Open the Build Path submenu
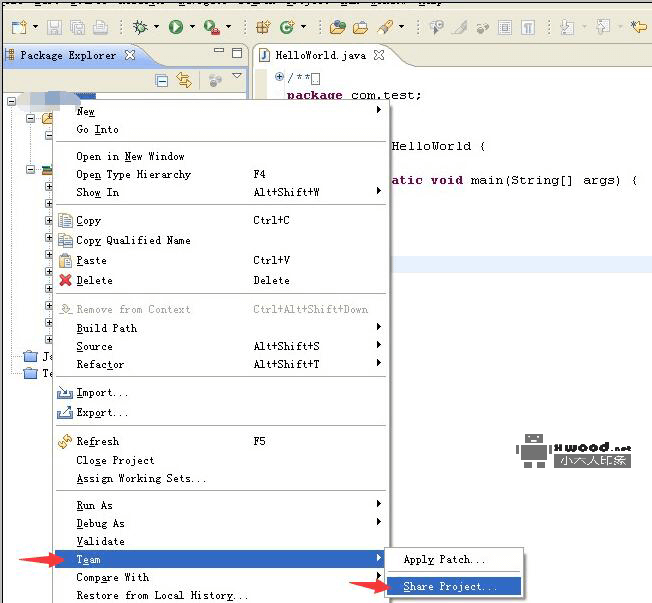This screenshot has width=652, height=603. click(x=221, y=328)
